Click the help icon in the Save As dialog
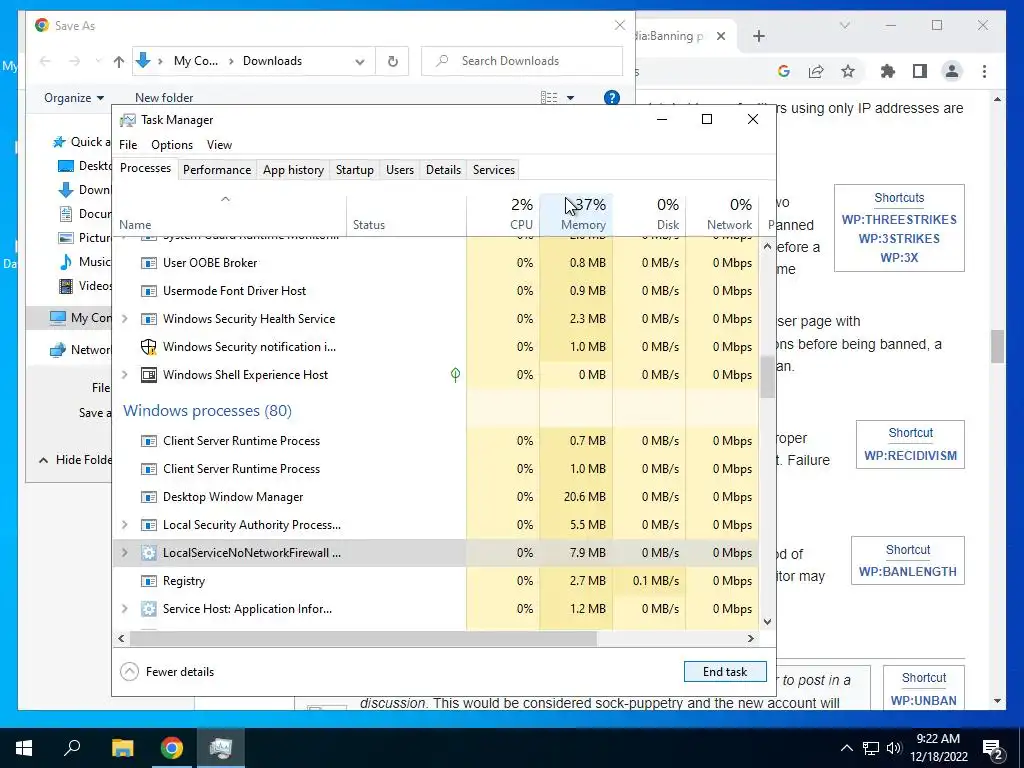 [x=611, y=98]
